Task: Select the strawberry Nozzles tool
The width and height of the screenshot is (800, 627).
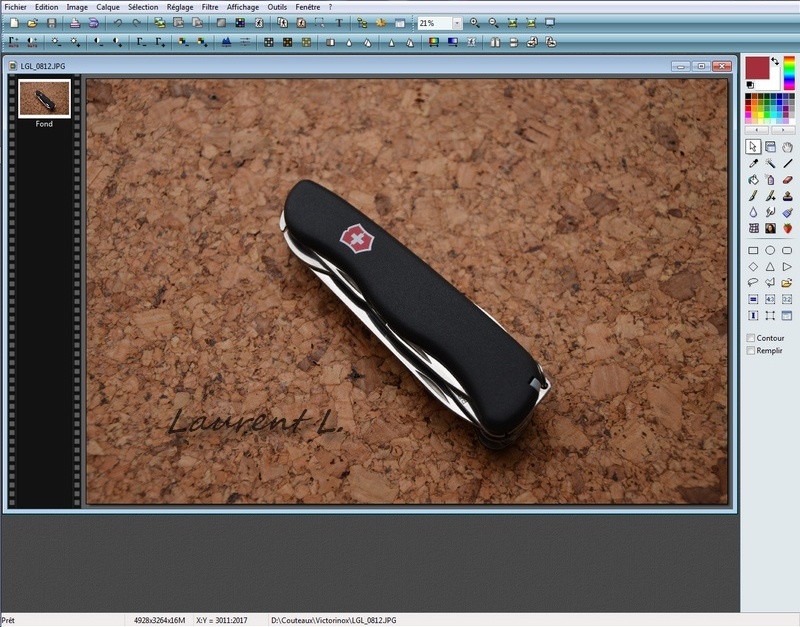Action: 787,229
